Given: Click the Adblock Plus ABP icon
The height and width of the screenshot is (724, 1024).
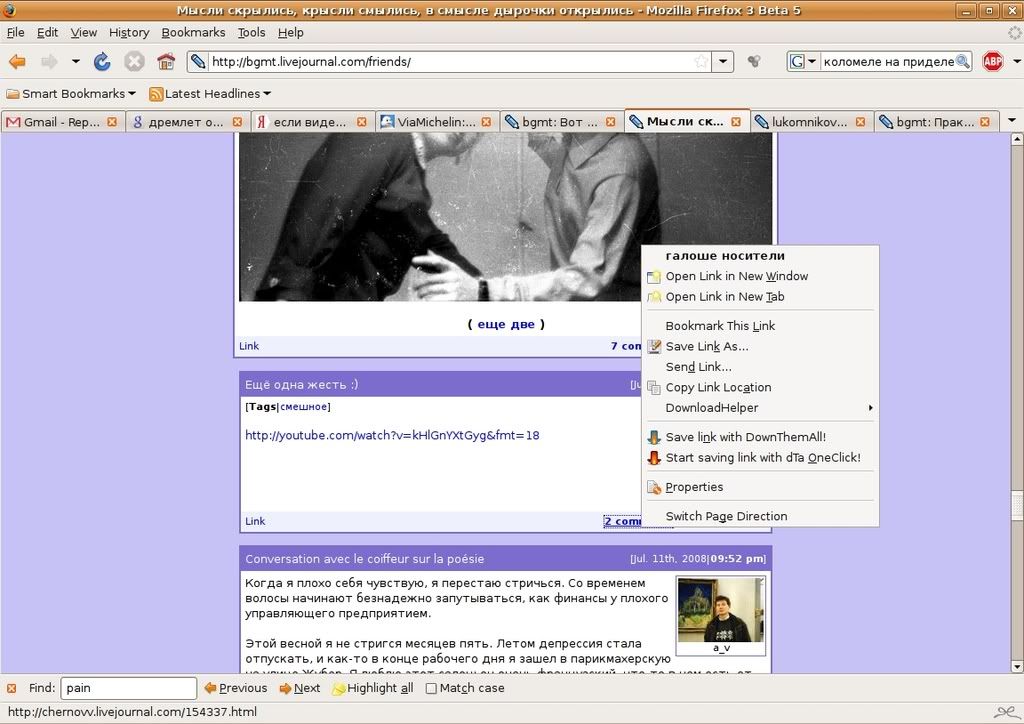Looking at the screenshot, I should click(x=993, y=62).
